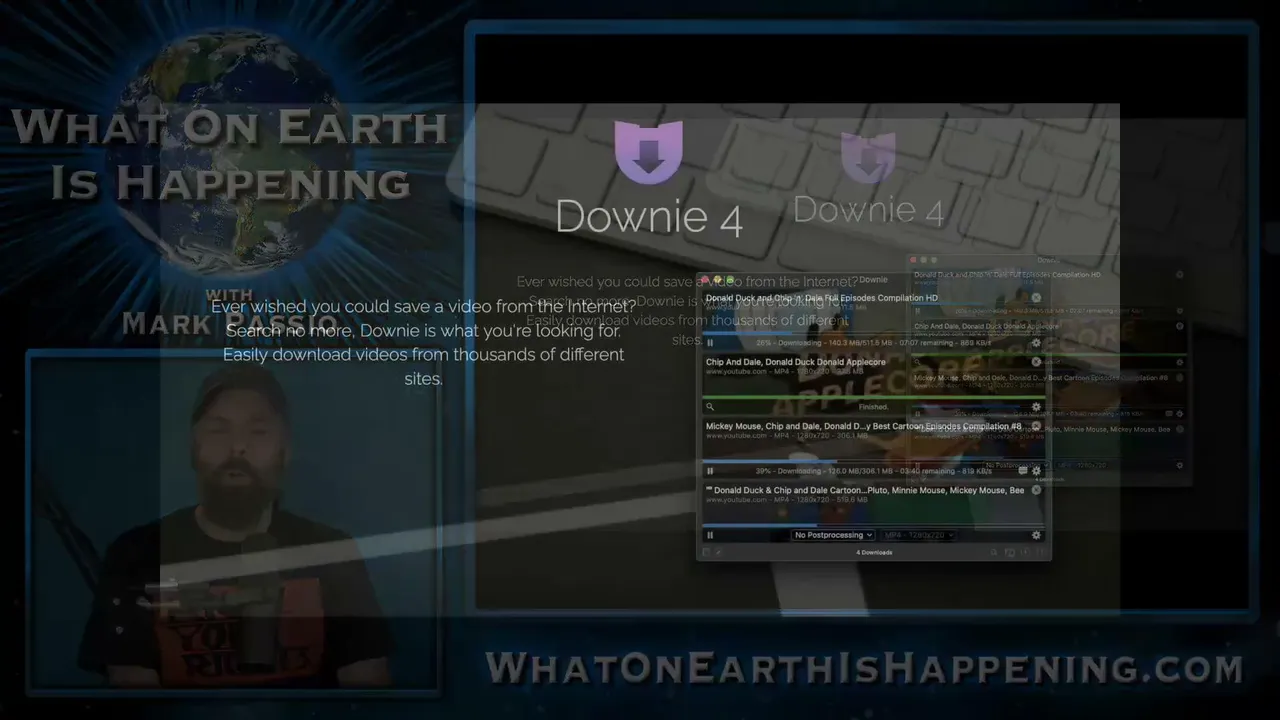Click the '03:40 remaining' download status line
Viewport: 1280px width, 720px height.
(874, 471)
